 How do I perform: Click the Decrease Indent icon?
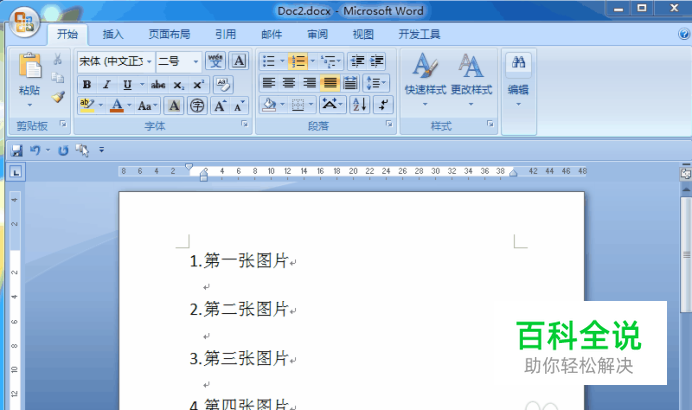click(357, 61)
